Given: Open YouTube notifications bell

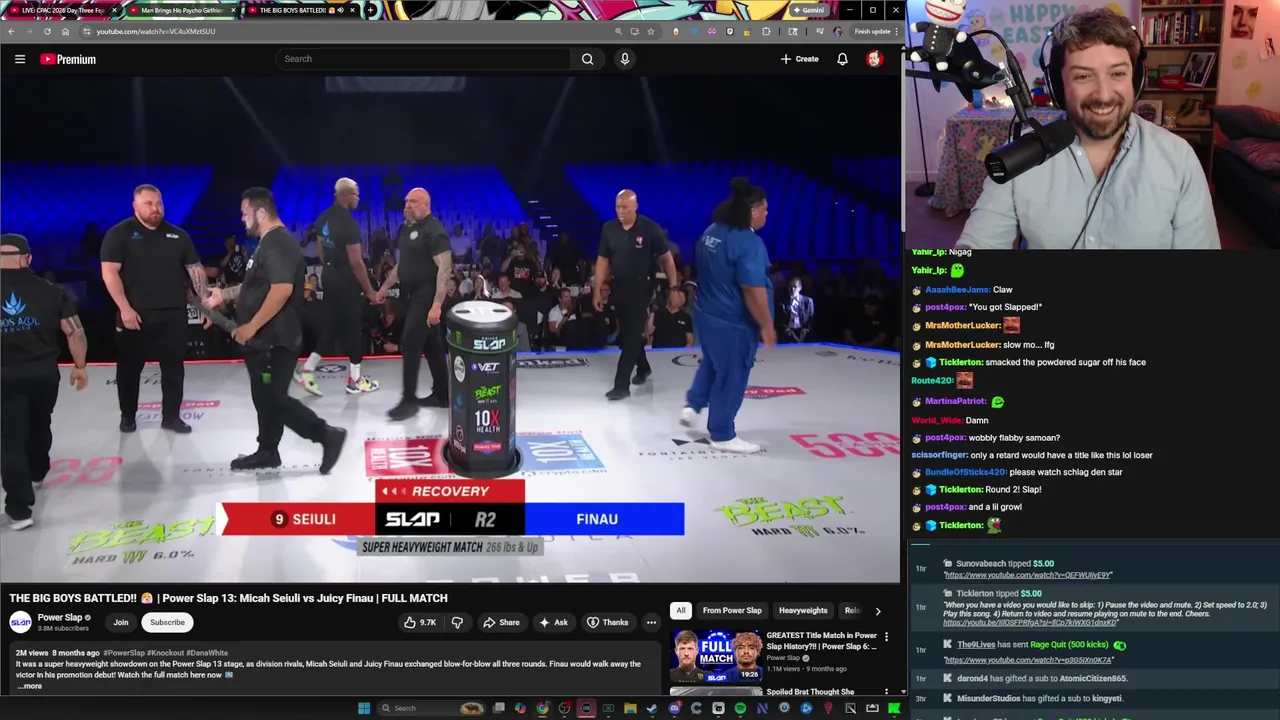Looking at the screenshot, I should pos(842,59).
